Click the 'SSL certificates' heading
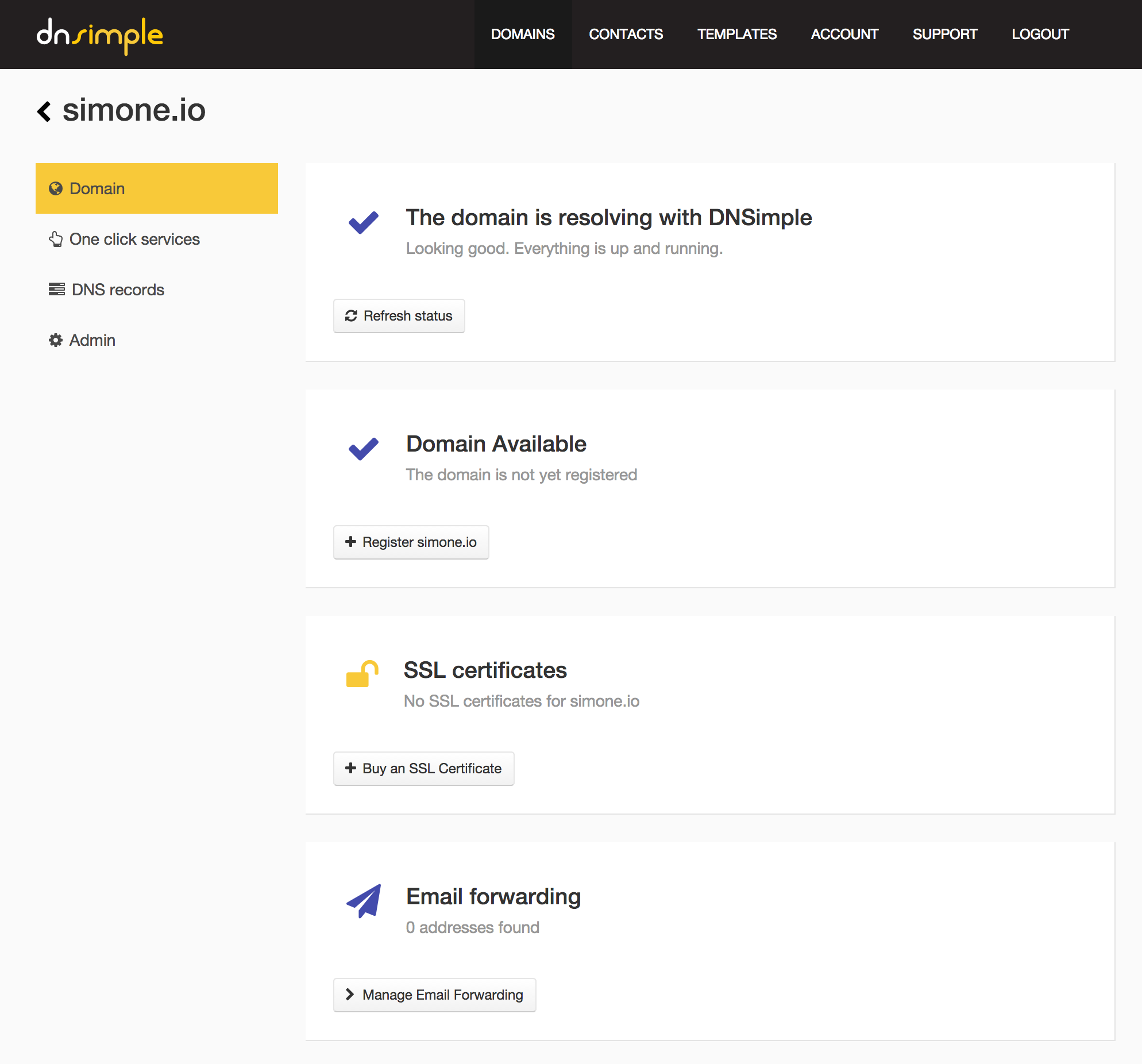 (x=485, y=670)
